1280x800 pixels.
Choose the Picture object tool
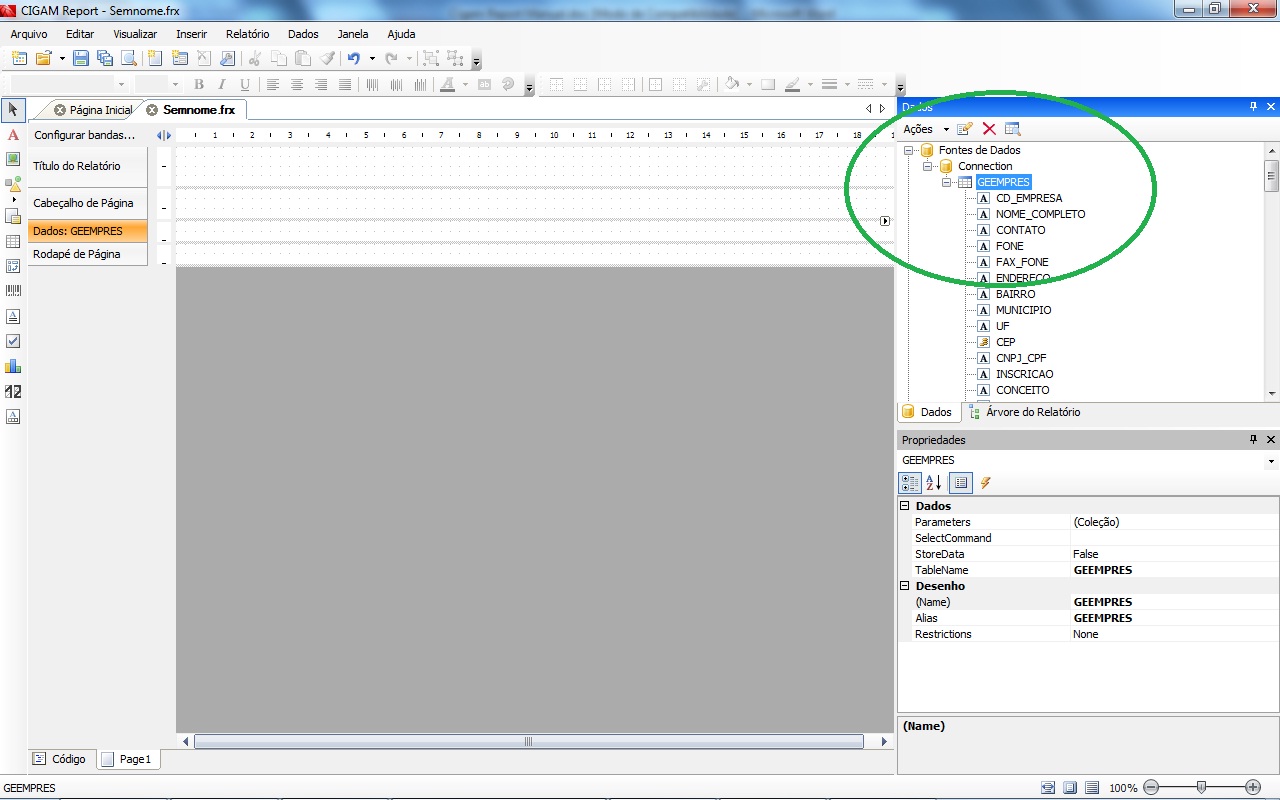[x=13, y=159]
